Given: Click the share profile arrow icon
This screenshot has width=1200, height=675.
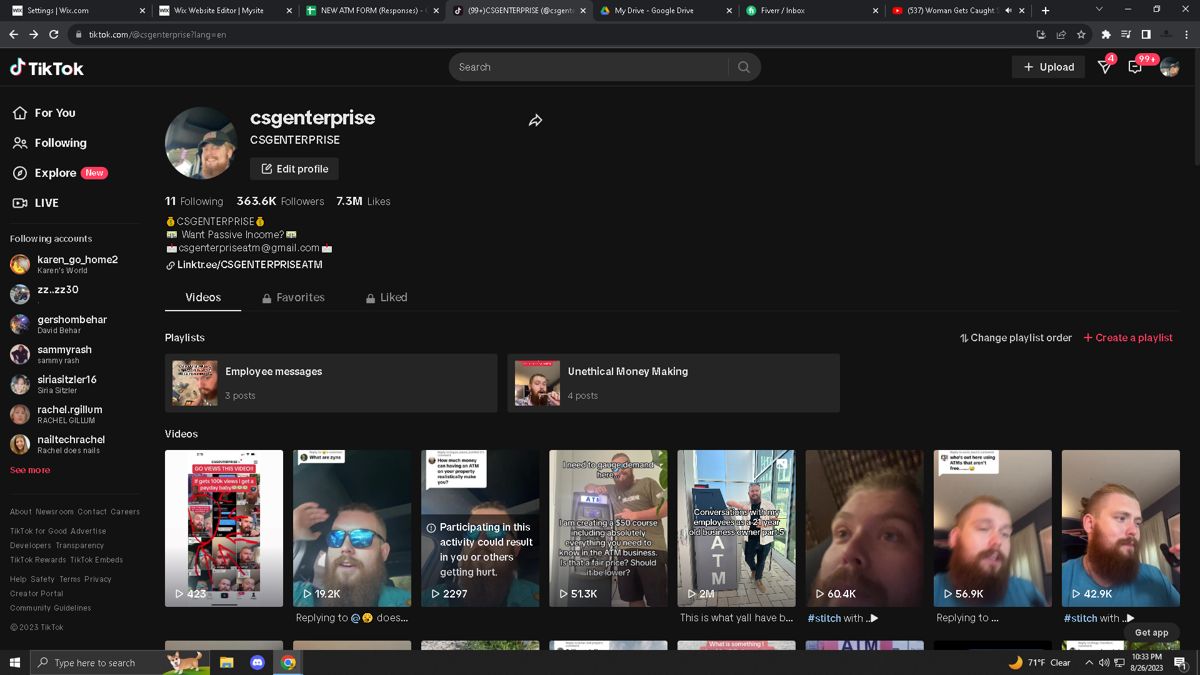Looking at the screenshot, I should tap(535, 121).
